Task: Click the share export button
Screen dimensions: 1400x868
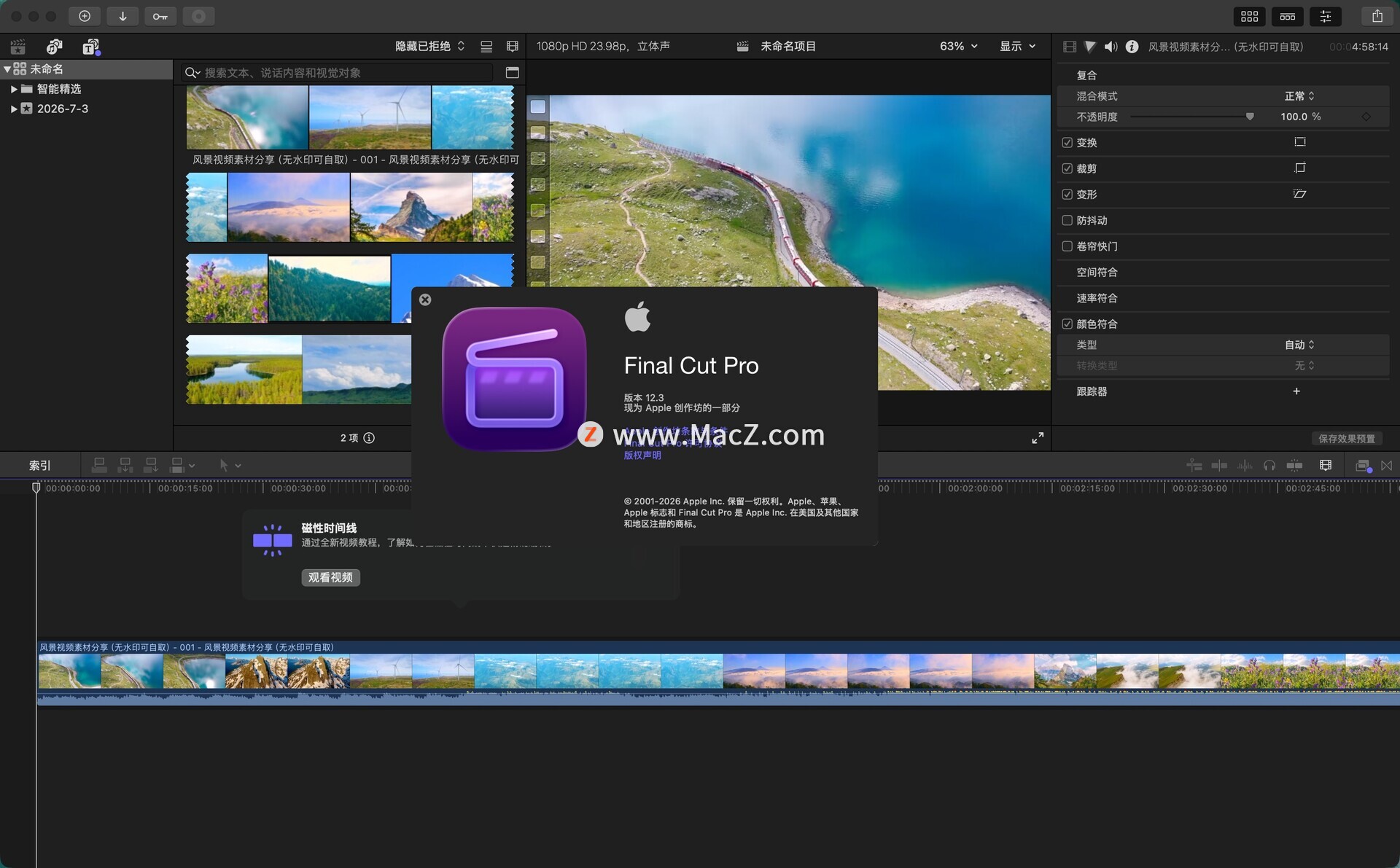Action: point(1377,16)
